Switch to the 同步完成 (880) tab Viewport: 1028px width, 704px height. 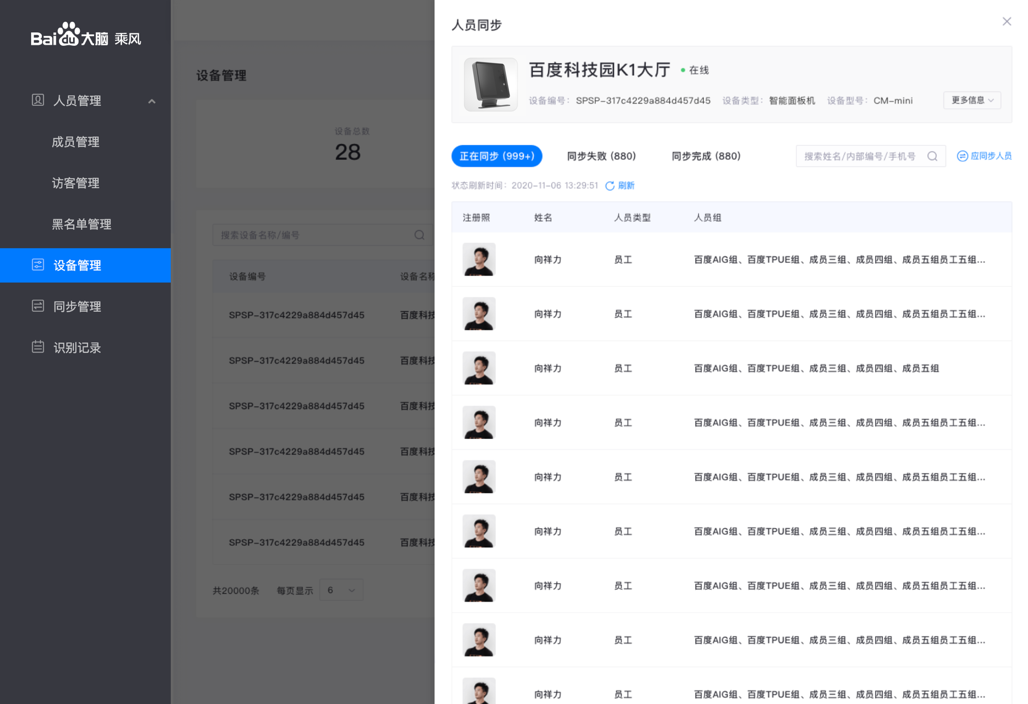705,157
